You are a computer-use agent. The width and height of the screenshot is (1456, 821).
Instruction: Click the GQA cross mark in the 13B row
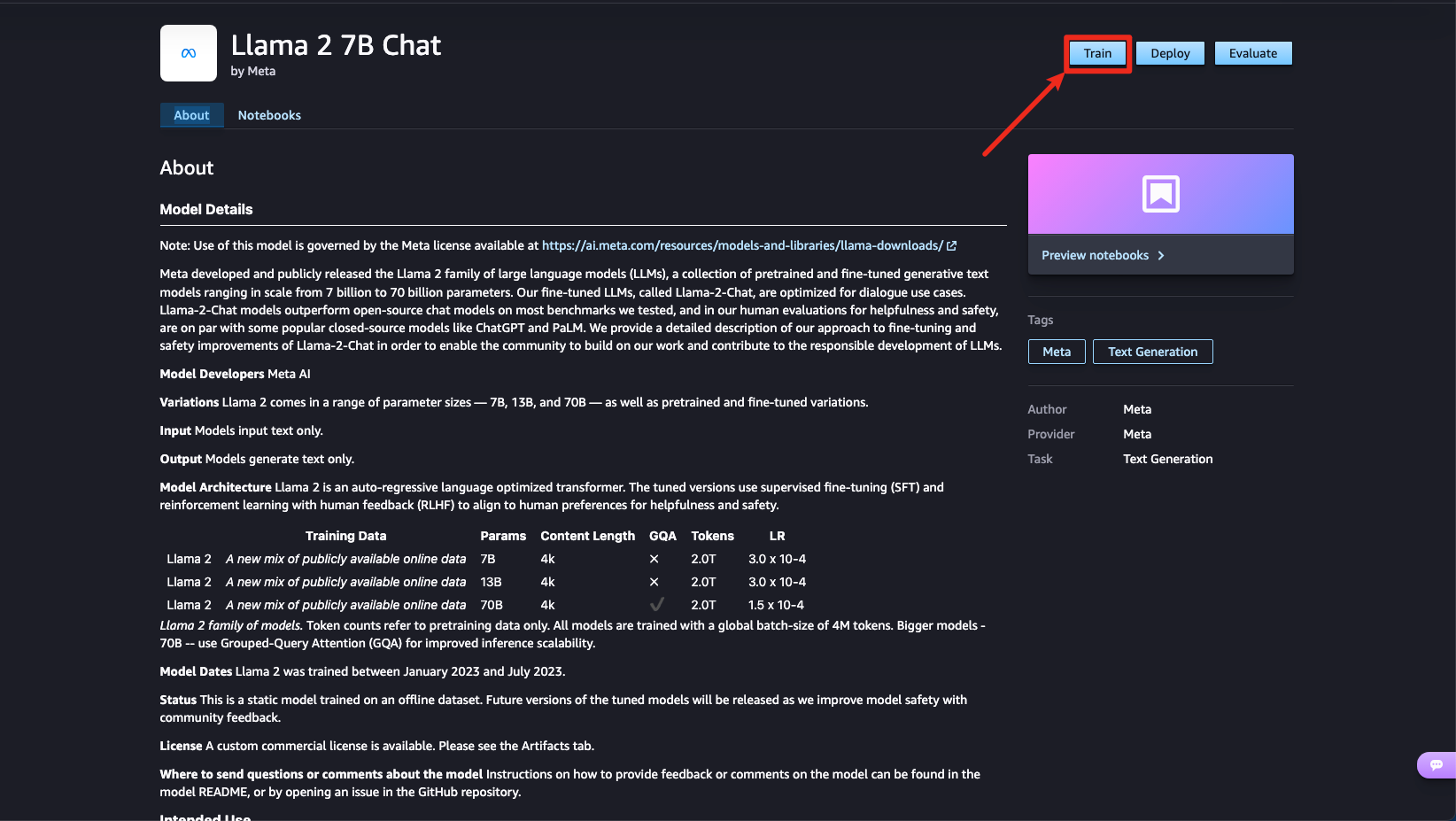654,582
